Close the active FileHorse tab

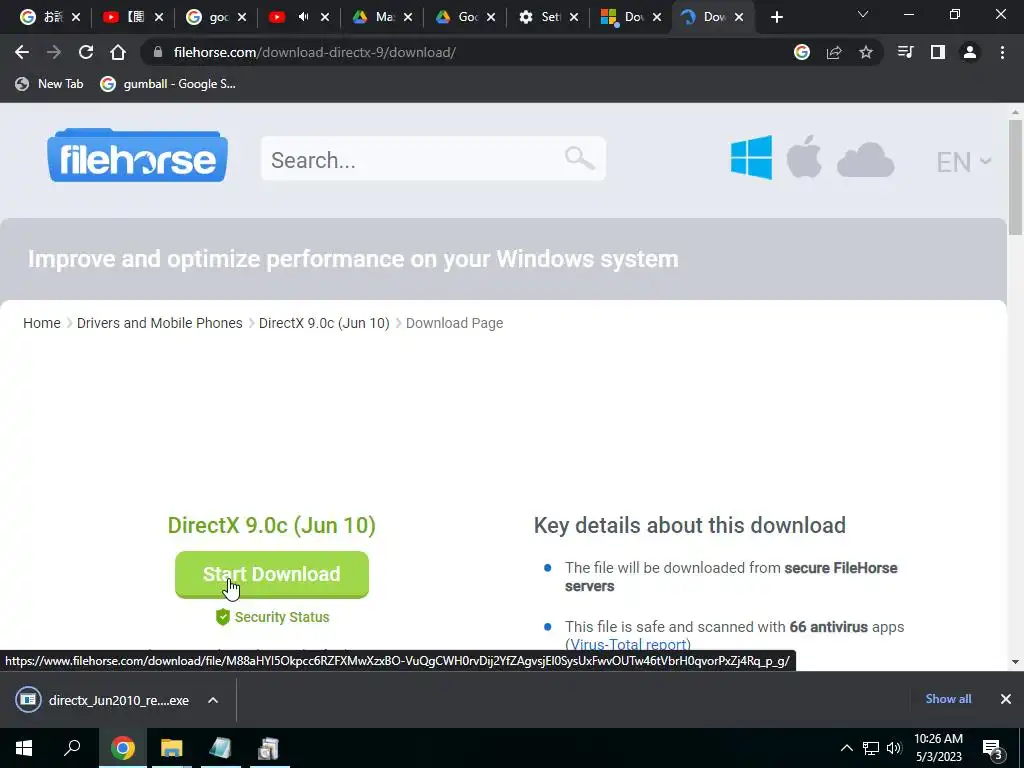(739, 17)
